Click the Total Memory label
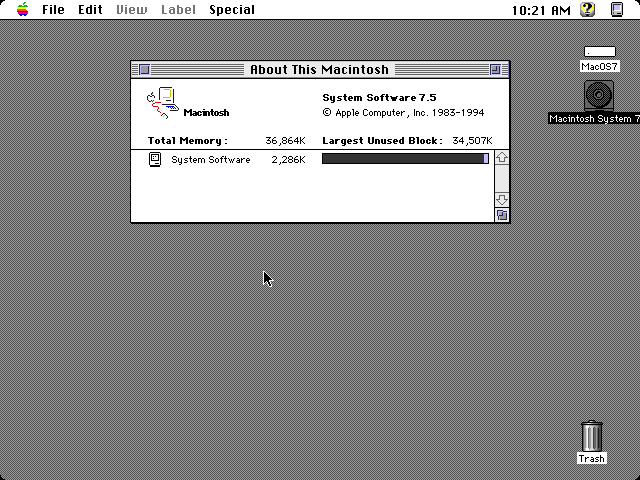Screen dimensions: 640x480 coord(188,141)
